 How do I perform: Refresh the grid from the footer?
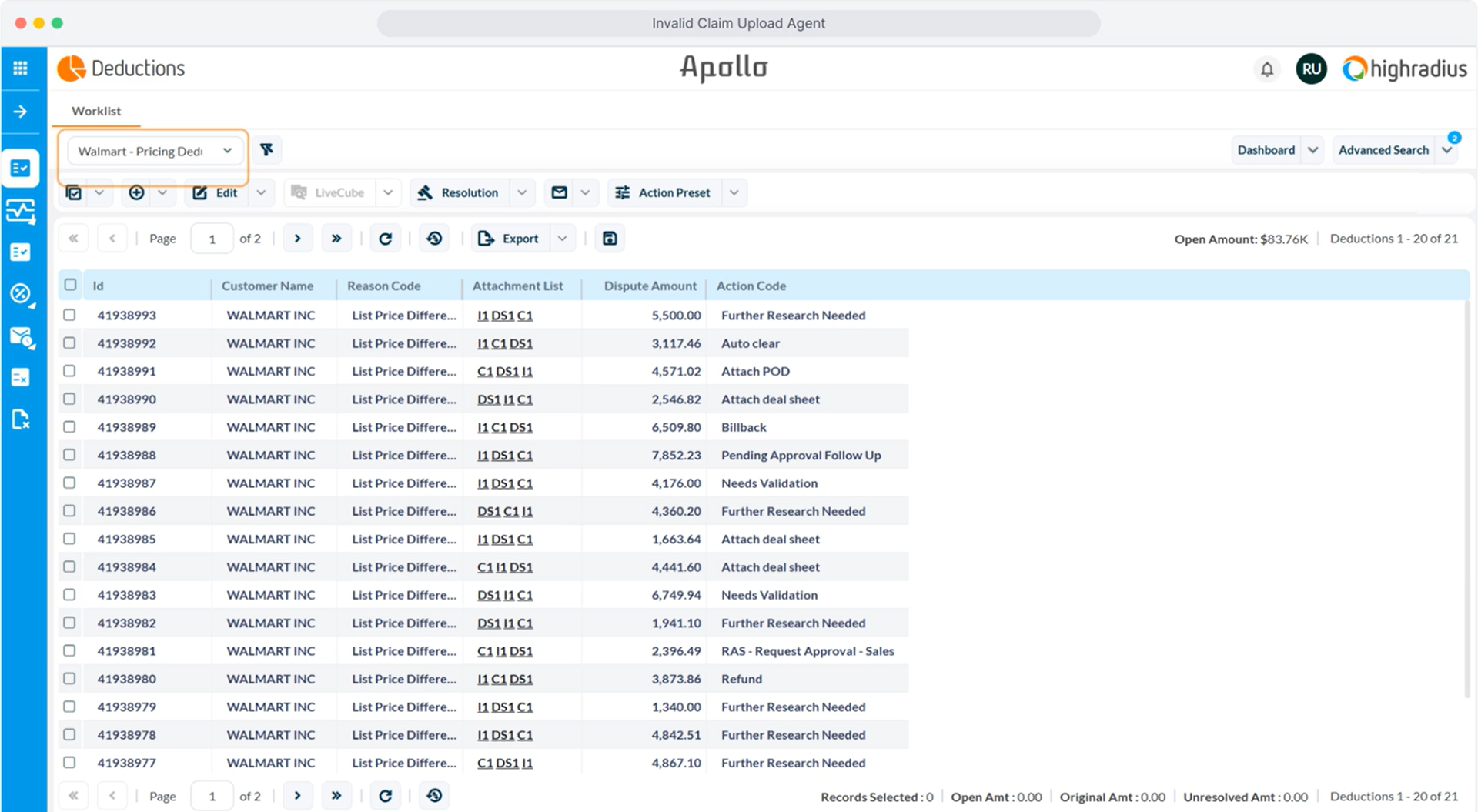pyautogui.click(x=386, y=796)
